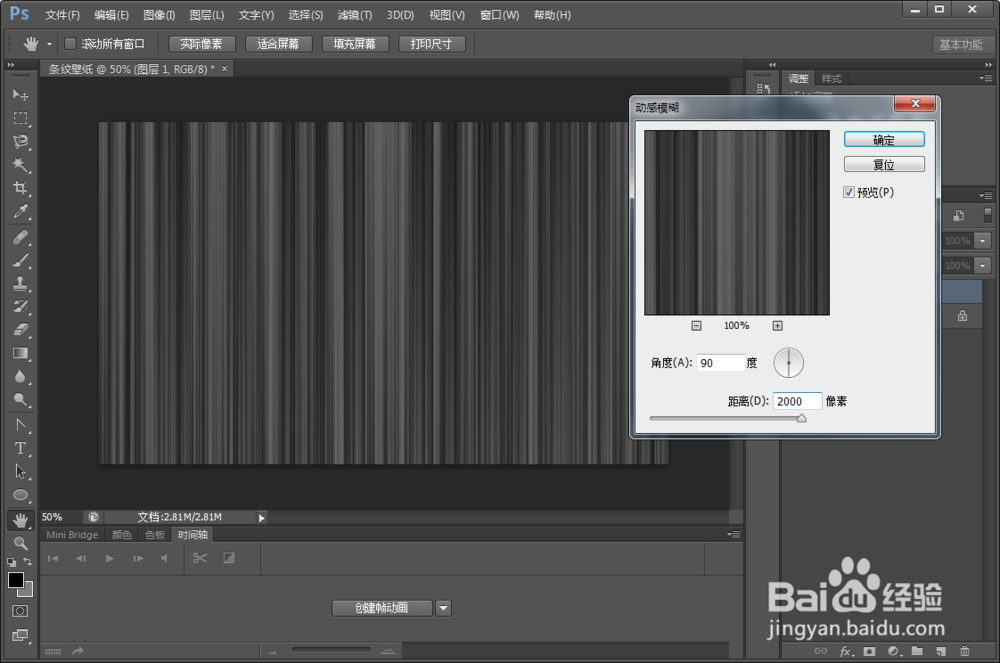This screenshot has width=1000, height=663.
Task: Switch to Mini Bridge tab
Action: tap(72, 535)
